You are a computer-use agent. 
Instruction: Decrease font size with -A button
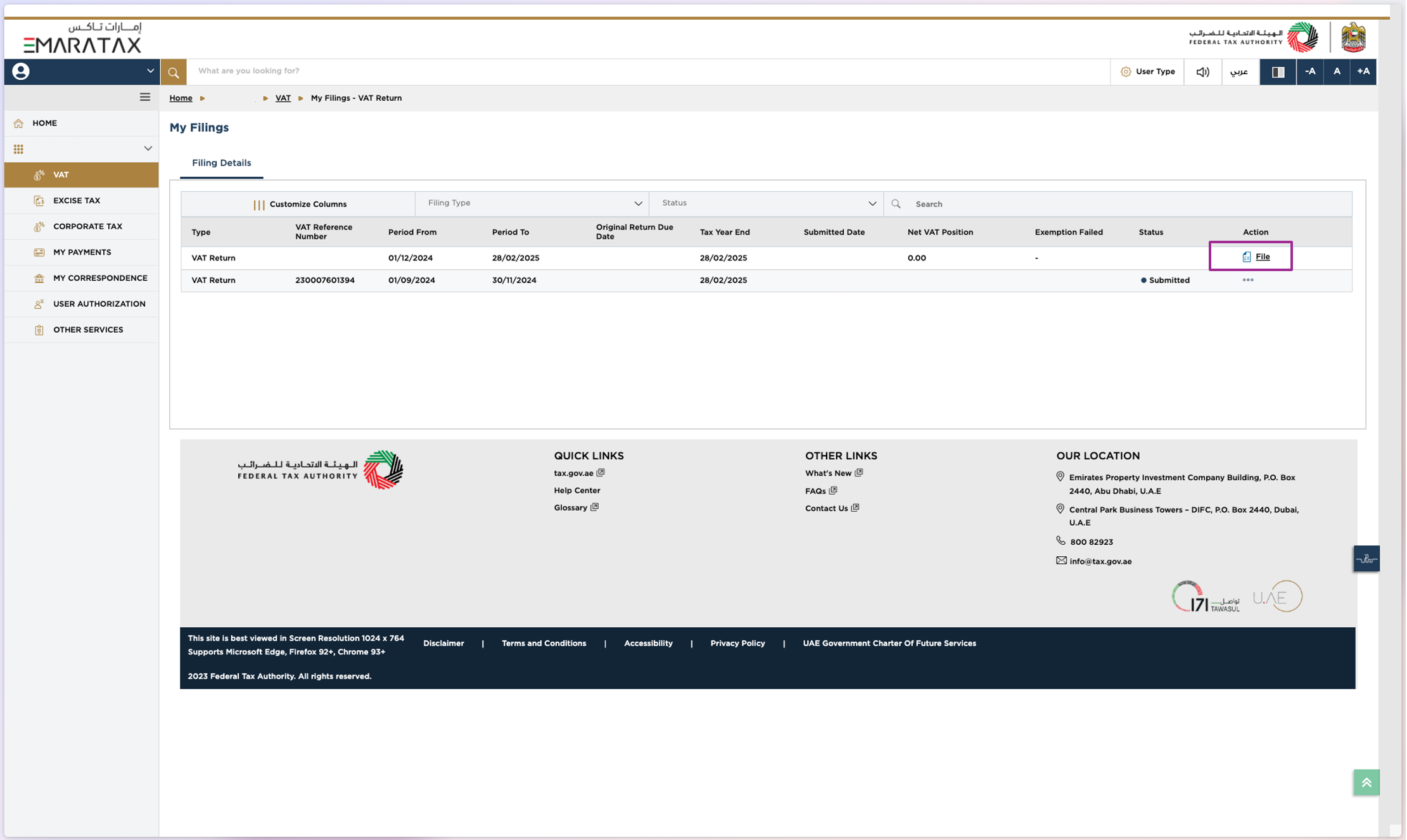coord(1309,72)
